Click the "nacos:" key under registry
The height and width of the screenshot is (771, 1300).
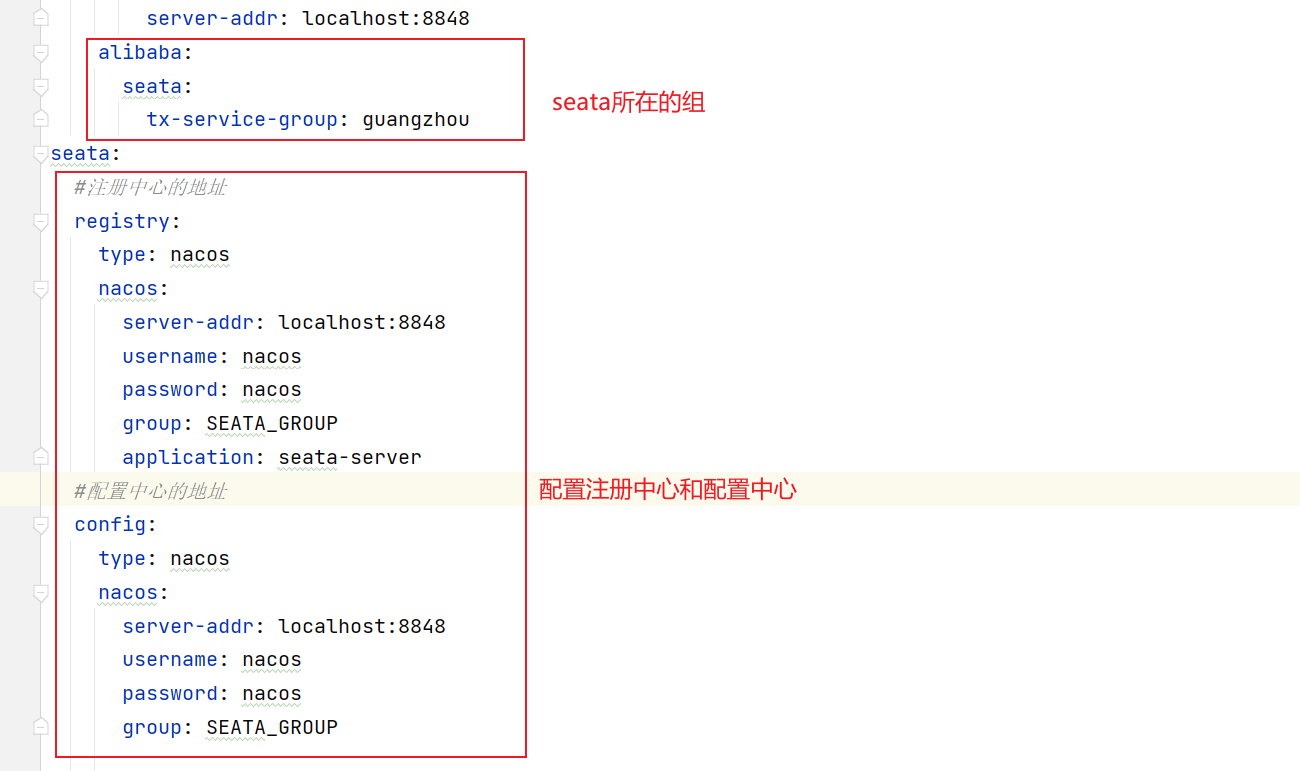point(128,288)
